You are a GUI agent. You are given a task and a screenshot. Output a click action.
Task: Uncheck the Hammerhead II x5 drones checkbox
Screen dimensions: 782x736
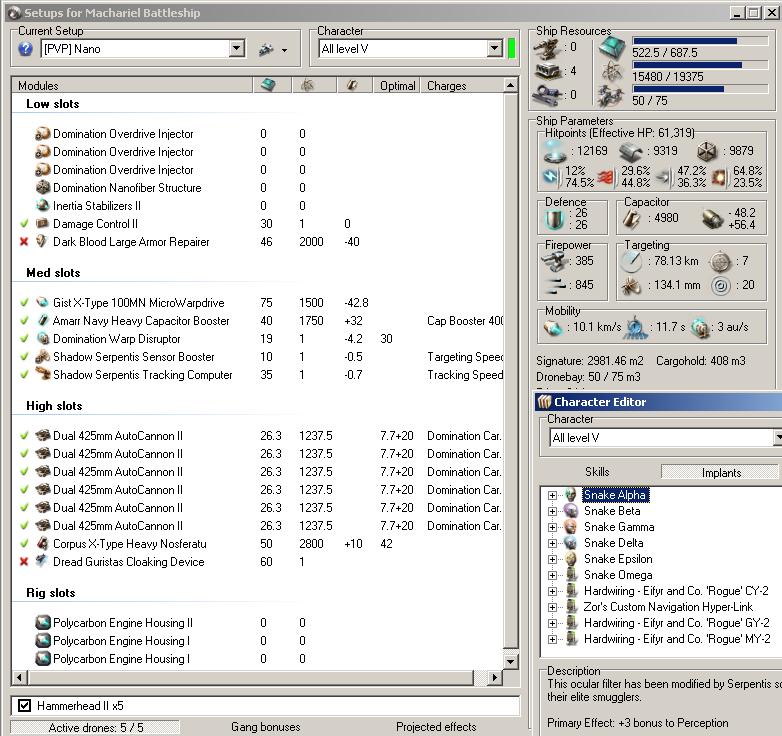pyautogui.click(x=25, y=706)
